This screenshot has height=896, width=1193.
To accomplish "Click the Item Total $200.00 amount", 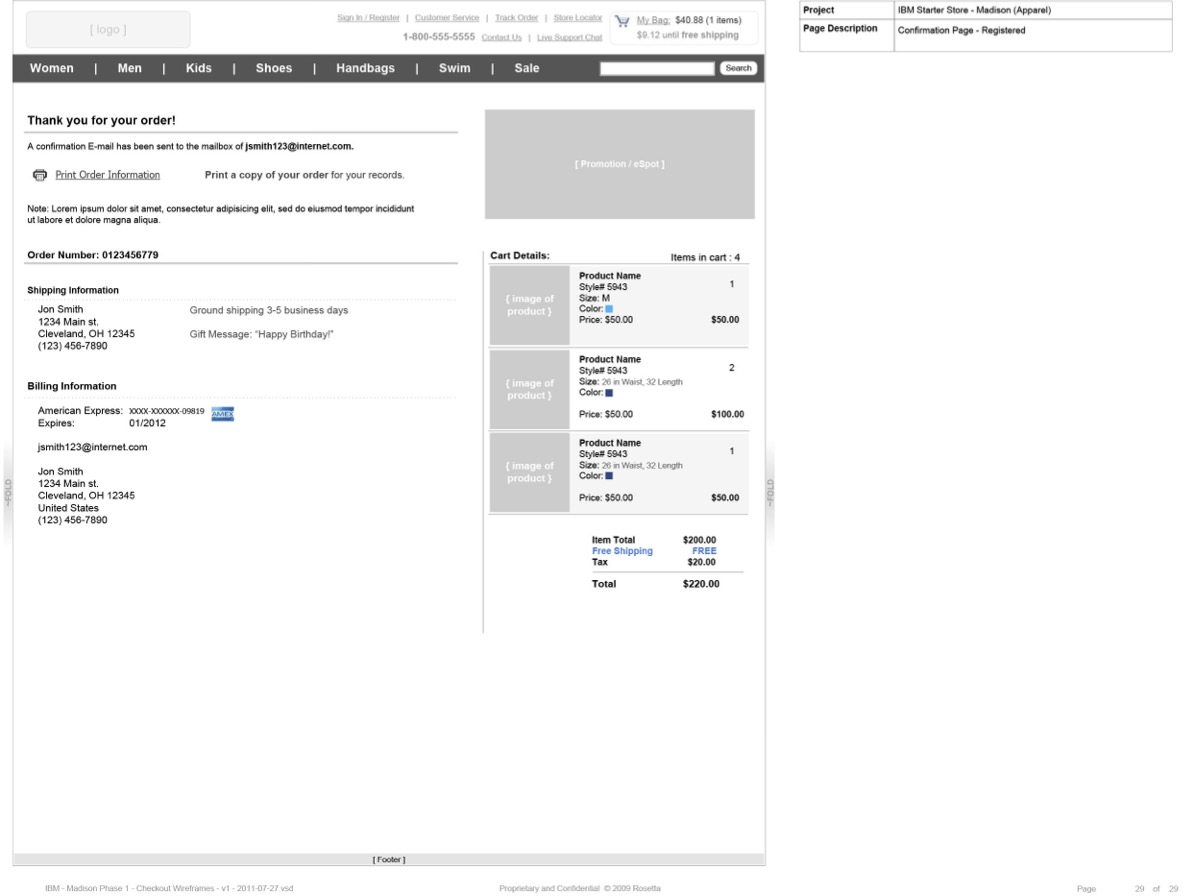I will click(699, 540).
